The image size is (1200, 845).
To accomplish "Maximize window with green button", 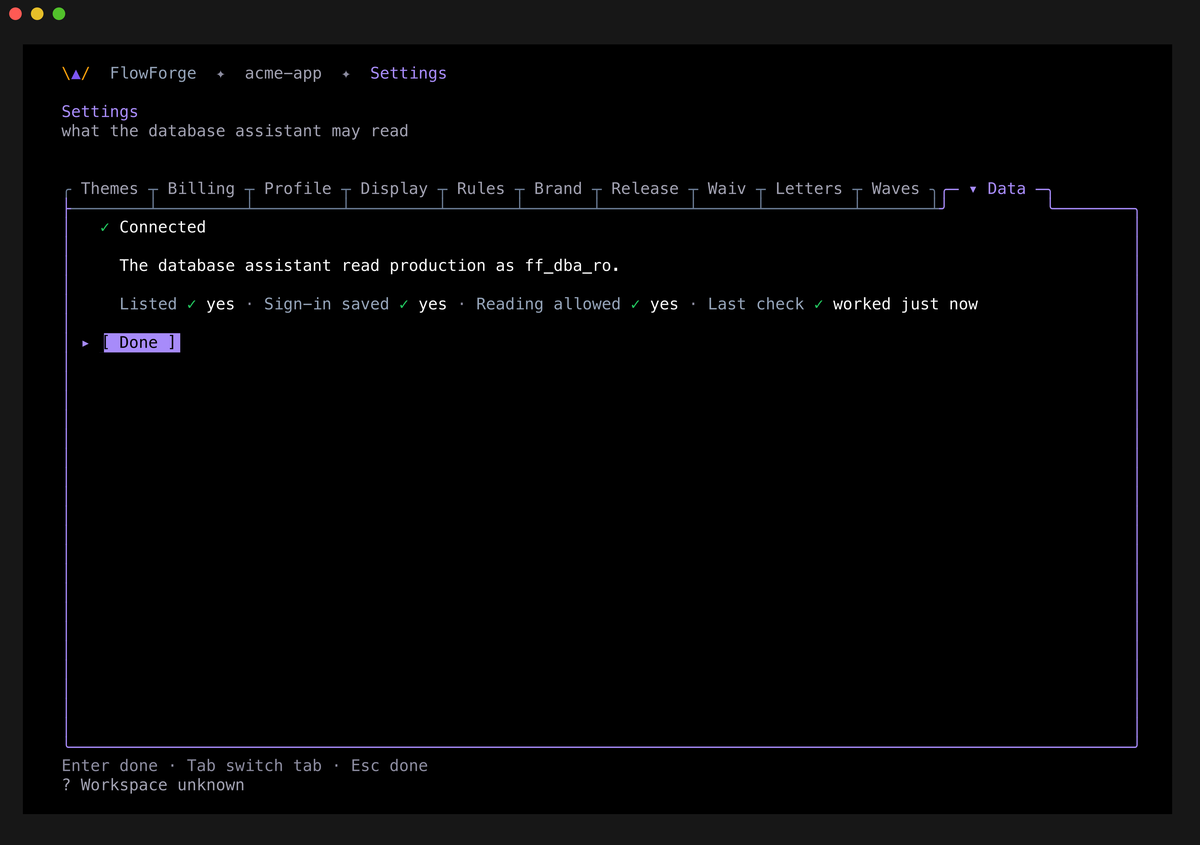I will tap(59, 14).
